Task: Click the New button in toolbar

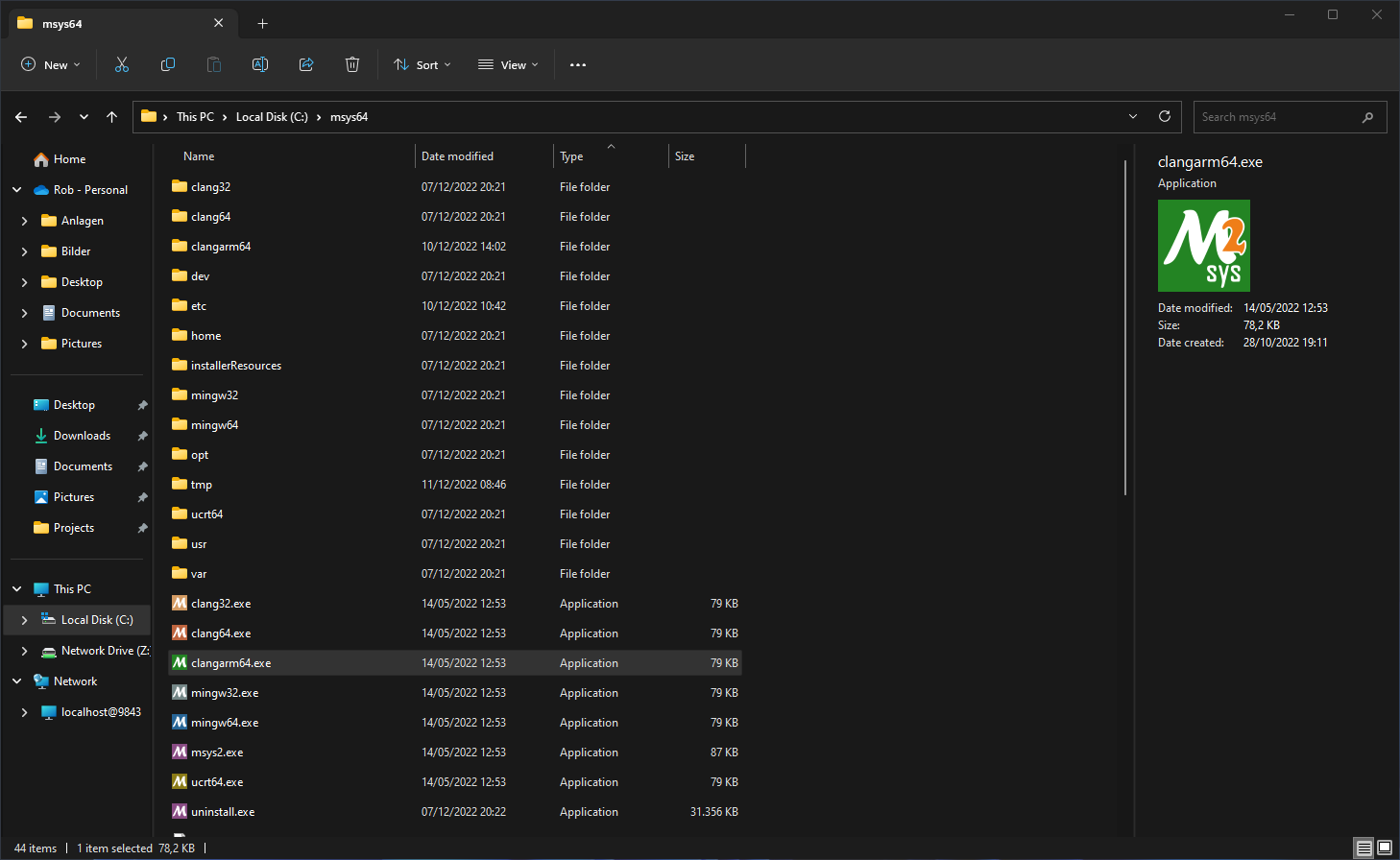Action: click(x=51, y=65)
